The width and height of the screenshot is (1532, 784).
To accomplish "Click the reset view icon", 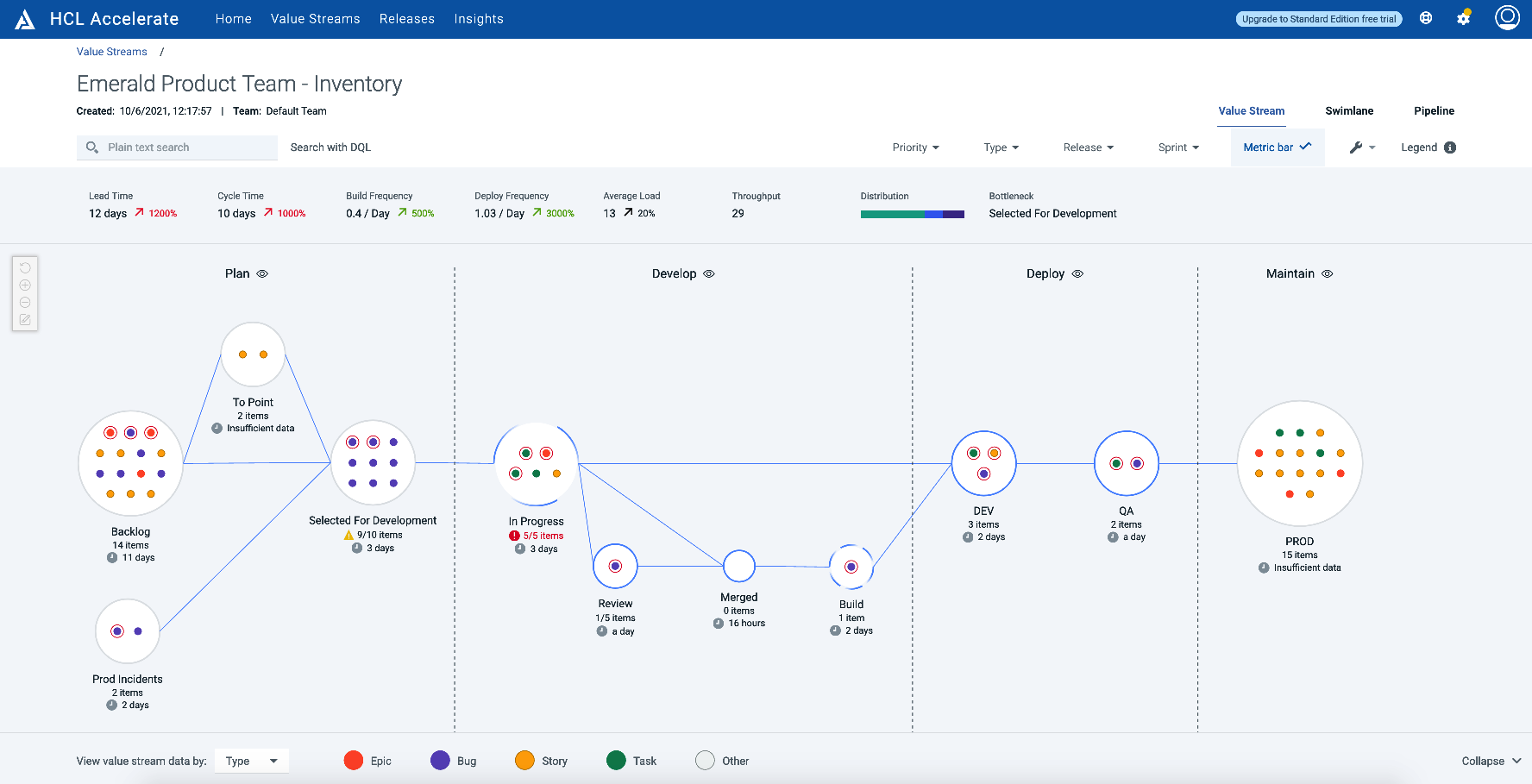I will pos(25,268).
